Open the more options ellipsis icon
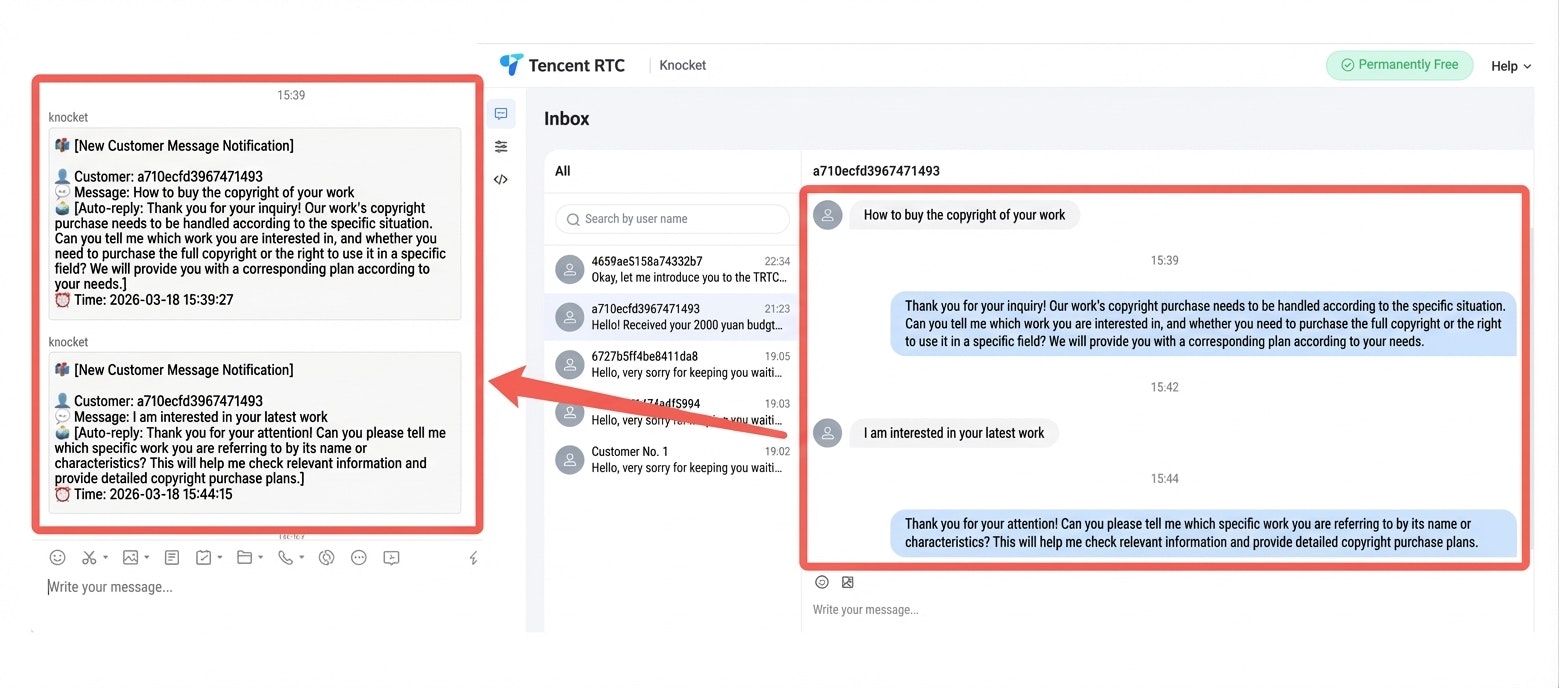Screen dimensions: 1559x688 click(359, 557)
